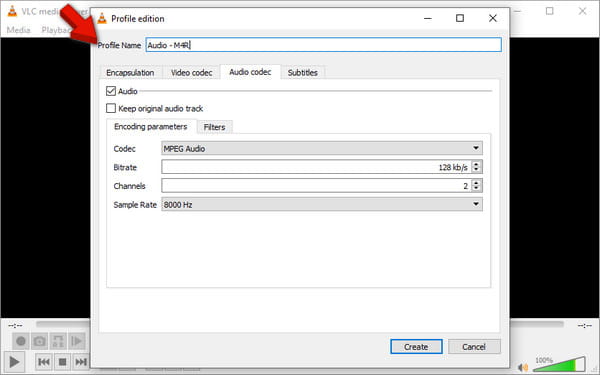Image resolution: width=600 pixels, height=375 pixels.
Task: Take a snapshot with camera icon
Action: (39, 341)
